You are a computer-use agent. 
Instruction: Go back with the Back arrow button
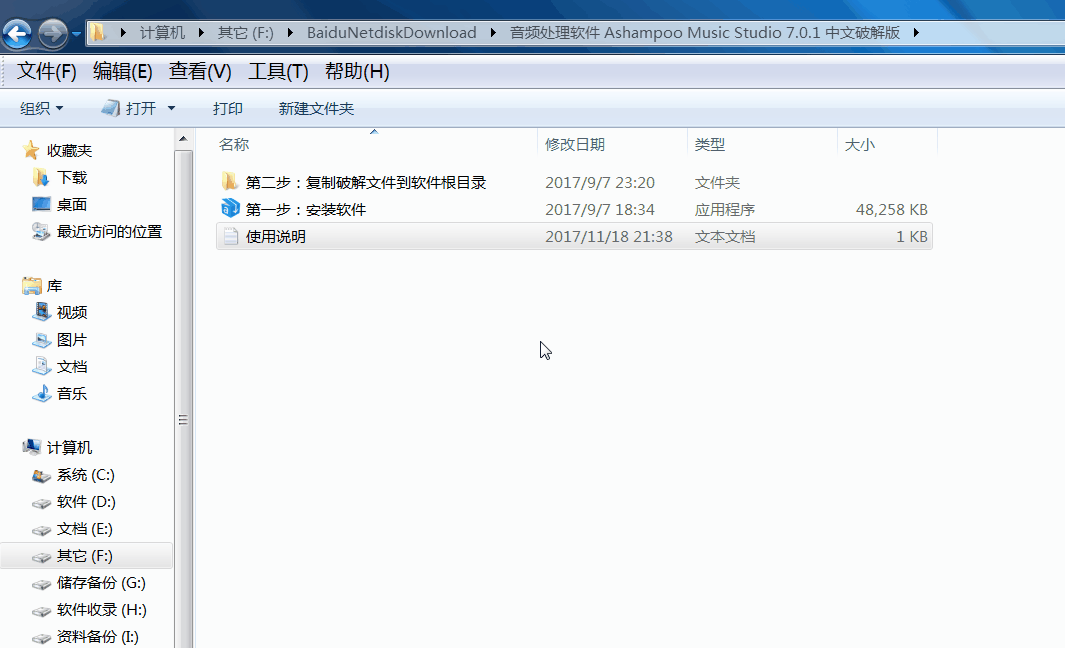click(18, 33)
